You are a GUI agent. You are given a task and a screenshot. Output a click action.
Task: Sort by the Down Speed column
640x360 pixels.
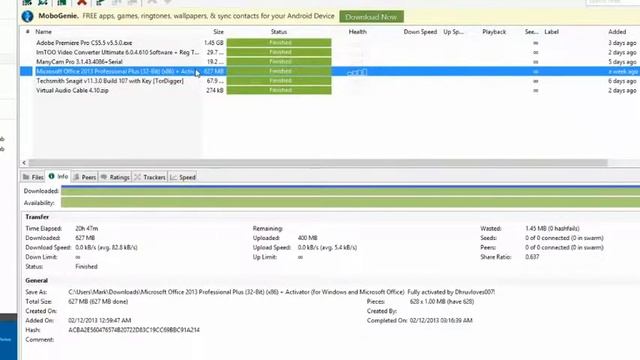point(420,32)
